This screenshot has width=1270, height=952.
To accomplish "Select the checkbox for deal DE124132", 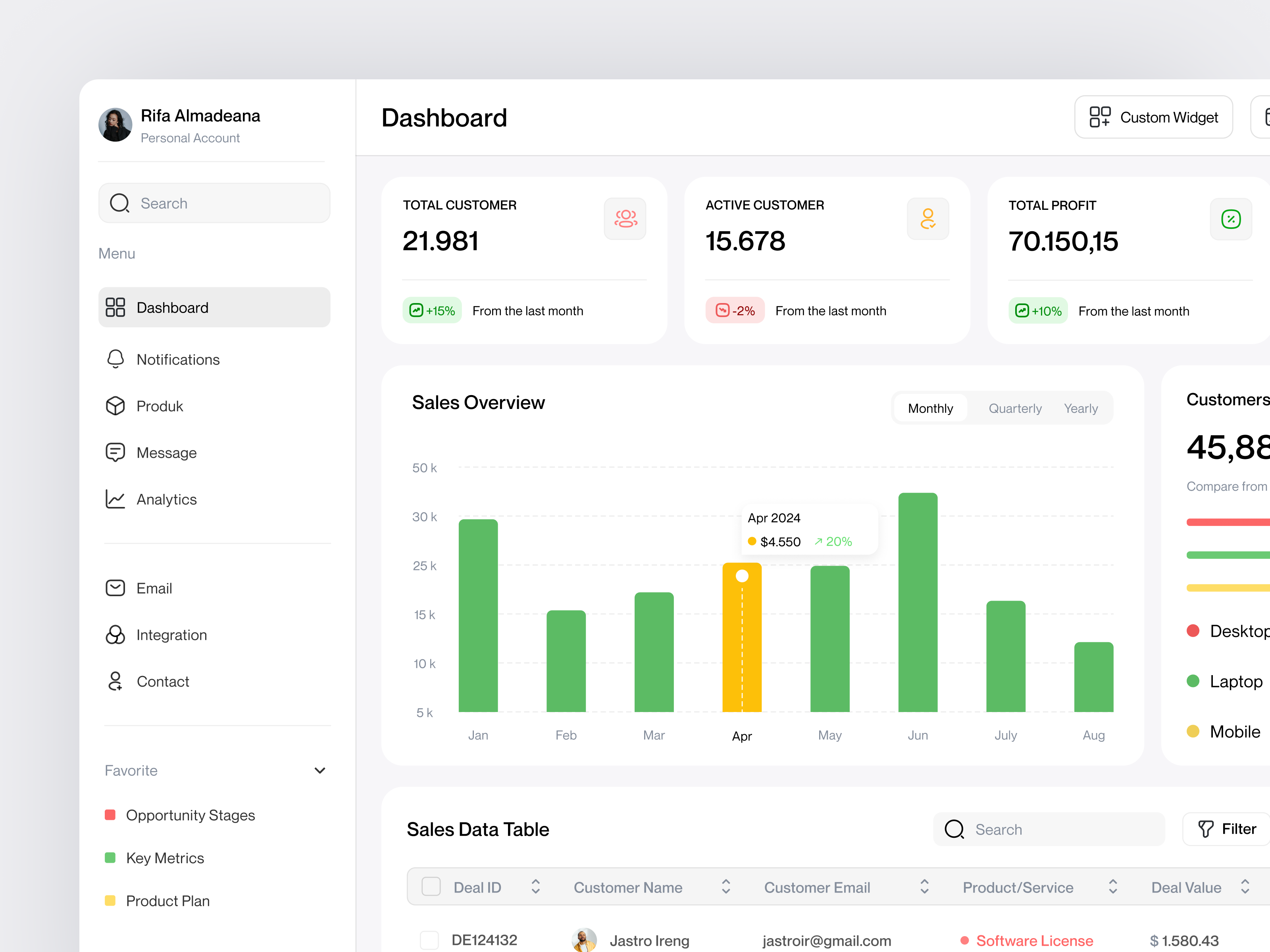I will click(x=429, y=940).
